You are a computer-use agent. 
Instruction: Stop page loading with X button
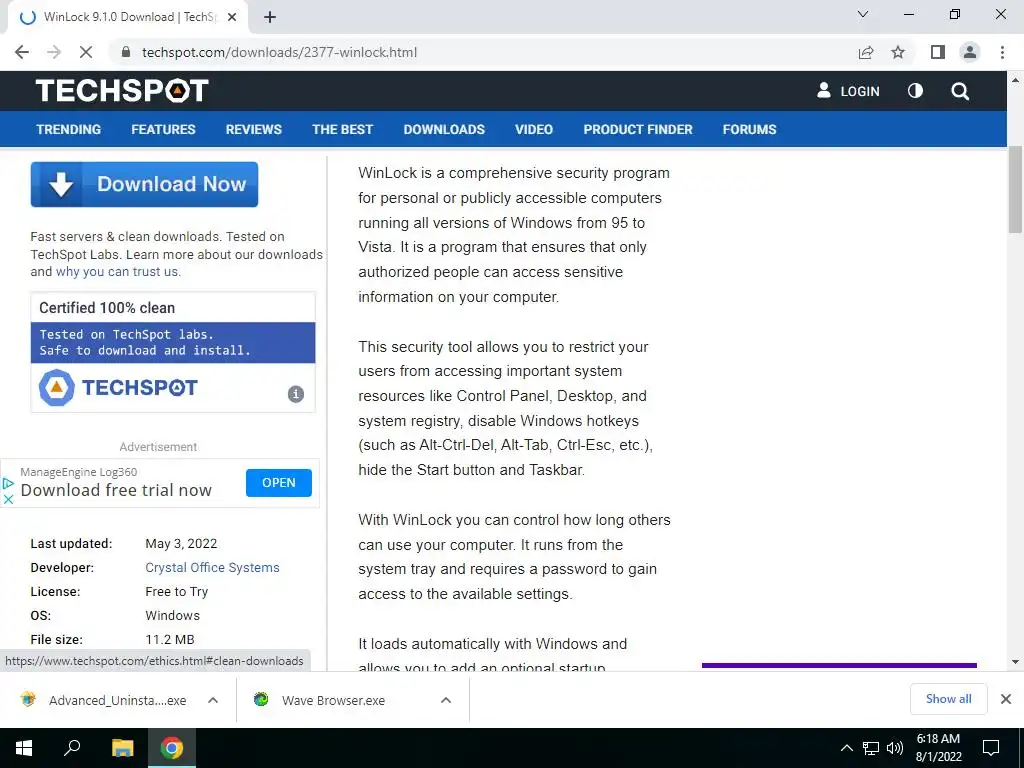tap(86, 52)
